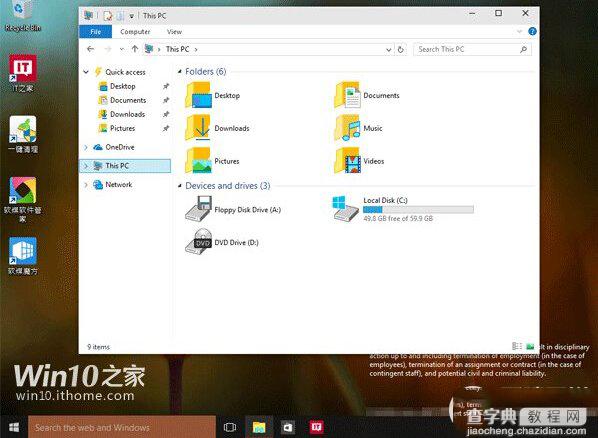598x438 pixels.
Task: Collapse the Quick access tree node
Action: pos(86,72)
